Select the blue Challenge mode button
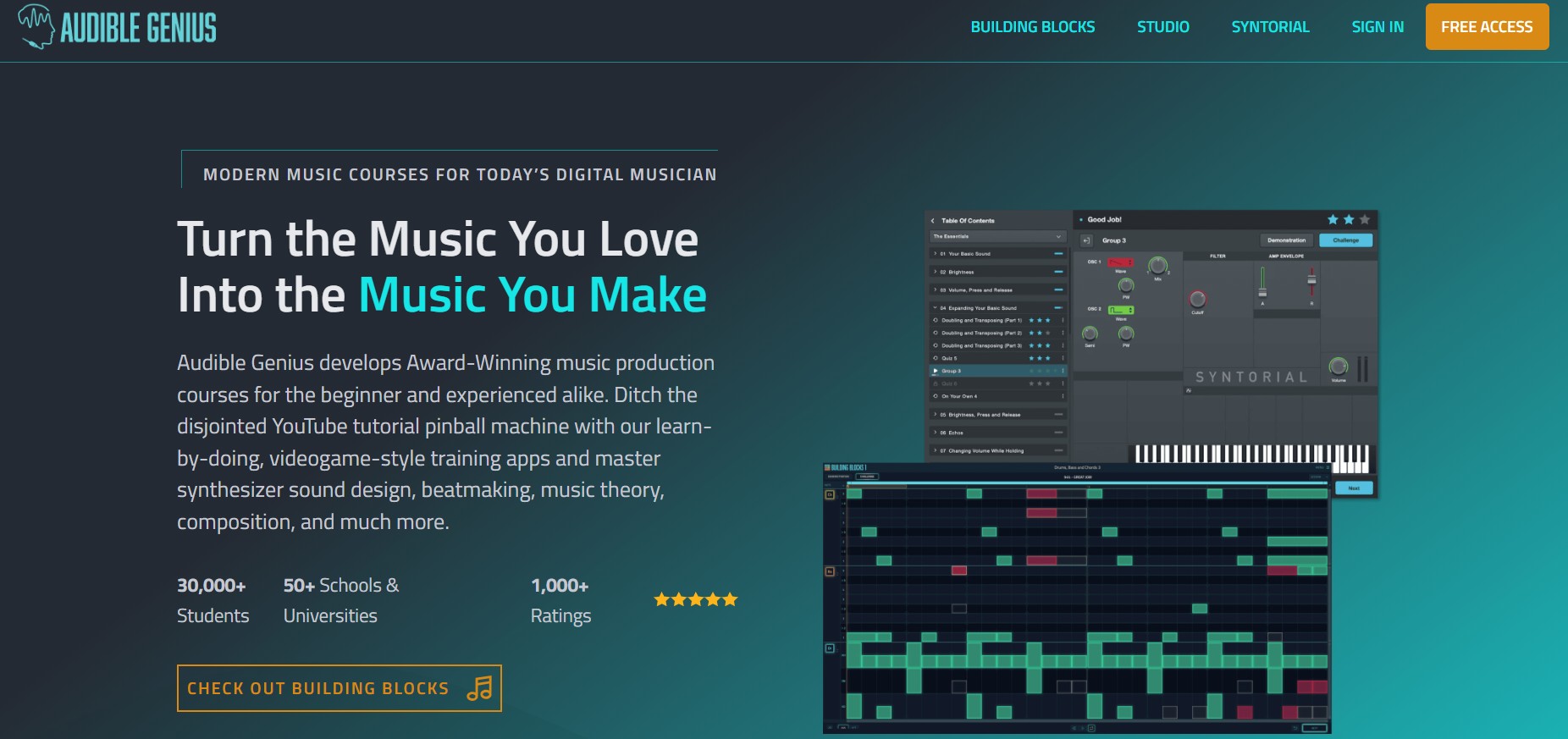1568x739 pixels. (x=1345, y=240)
